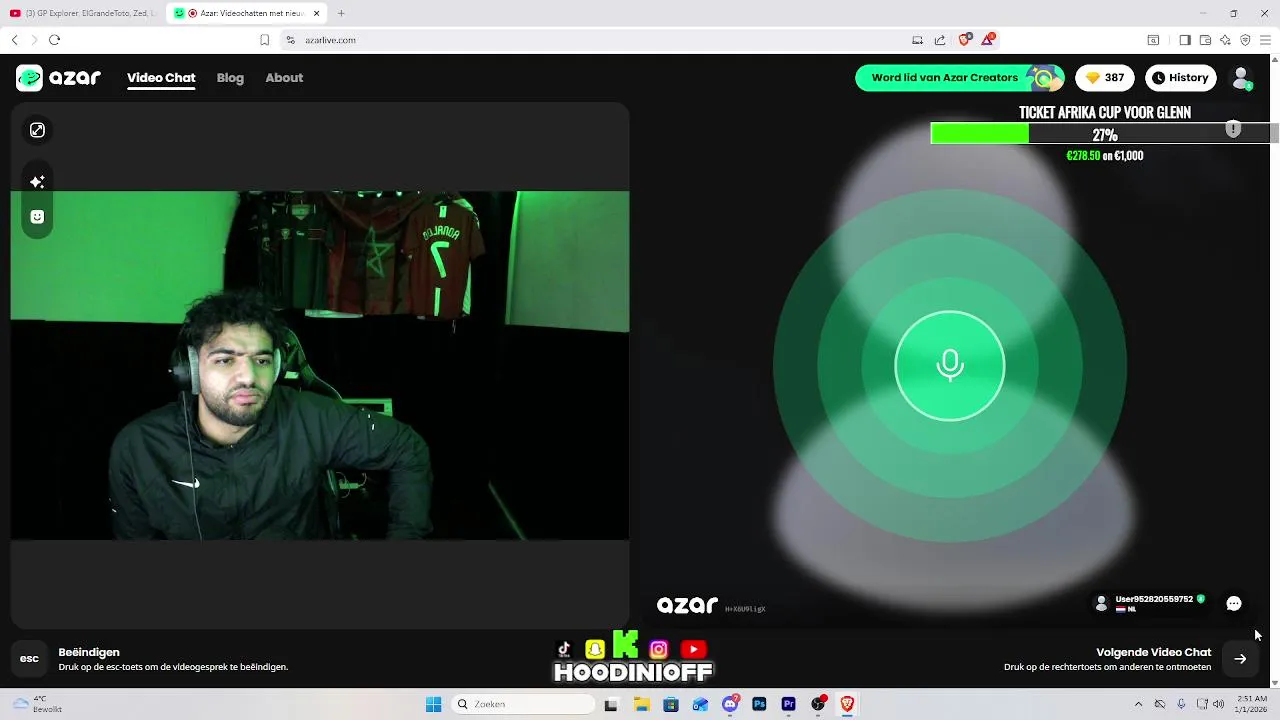
Task: Open the browser hamburger menu
Action: tap(1265, 40)
